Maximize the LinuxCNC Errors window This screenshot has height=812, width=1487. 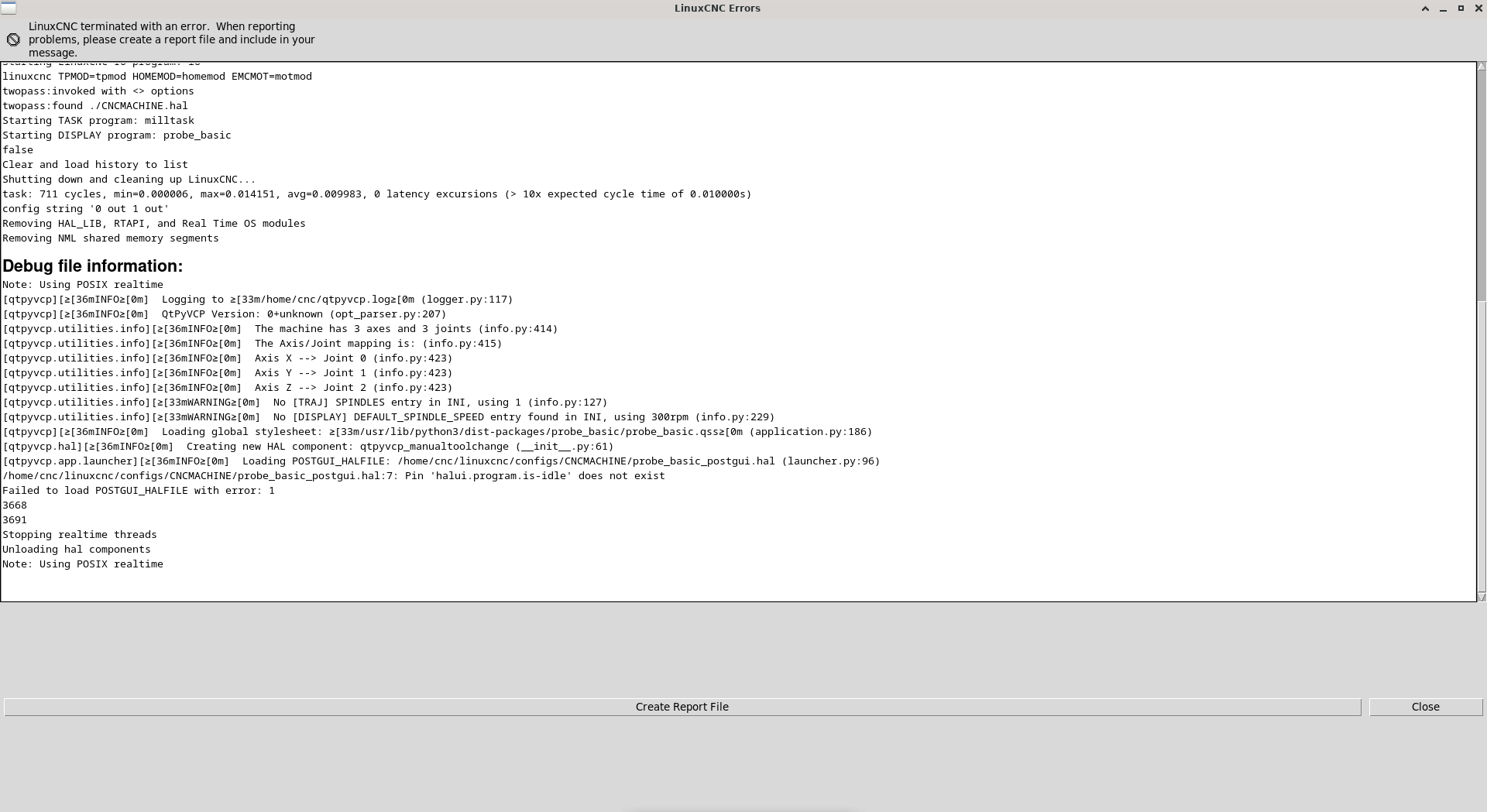coord(1461,9)
